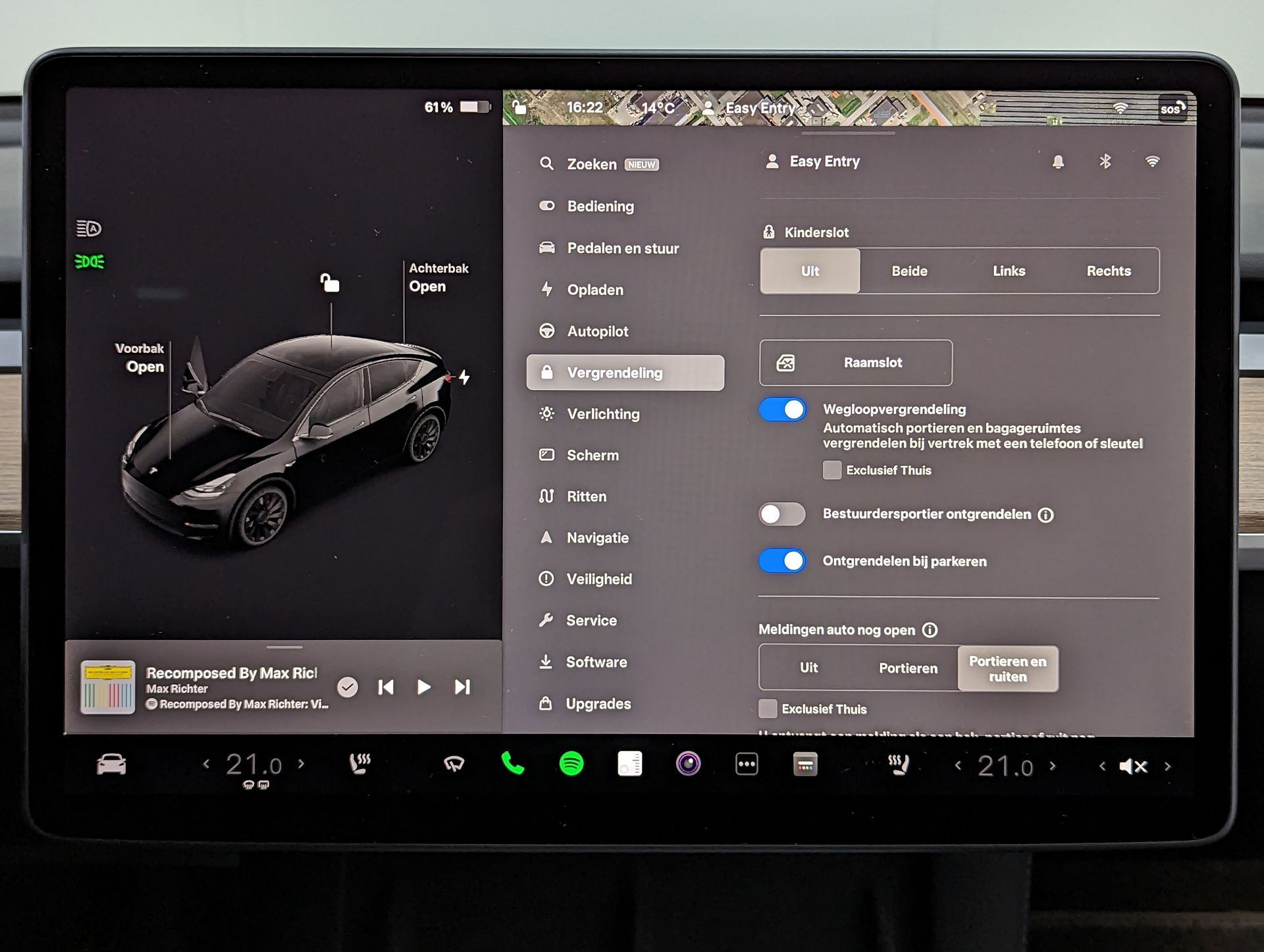Tap the Bluetooth icon in settings header

coord(1105,161)
